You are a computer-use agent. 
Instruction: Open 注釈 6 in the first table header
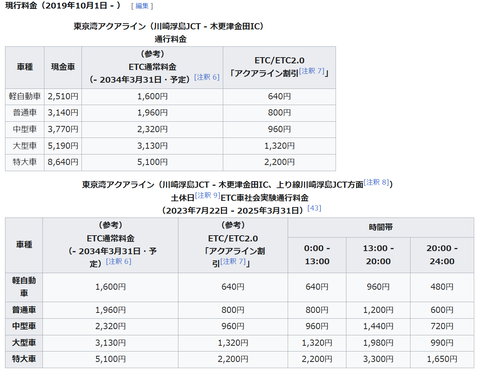click(x=207, y=77)
